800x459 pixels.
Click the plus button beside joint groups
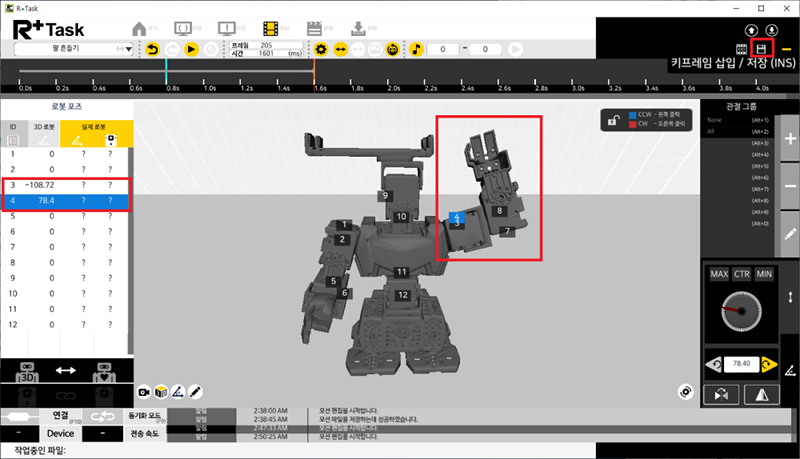pyautogui.click(x=790, y=140)
